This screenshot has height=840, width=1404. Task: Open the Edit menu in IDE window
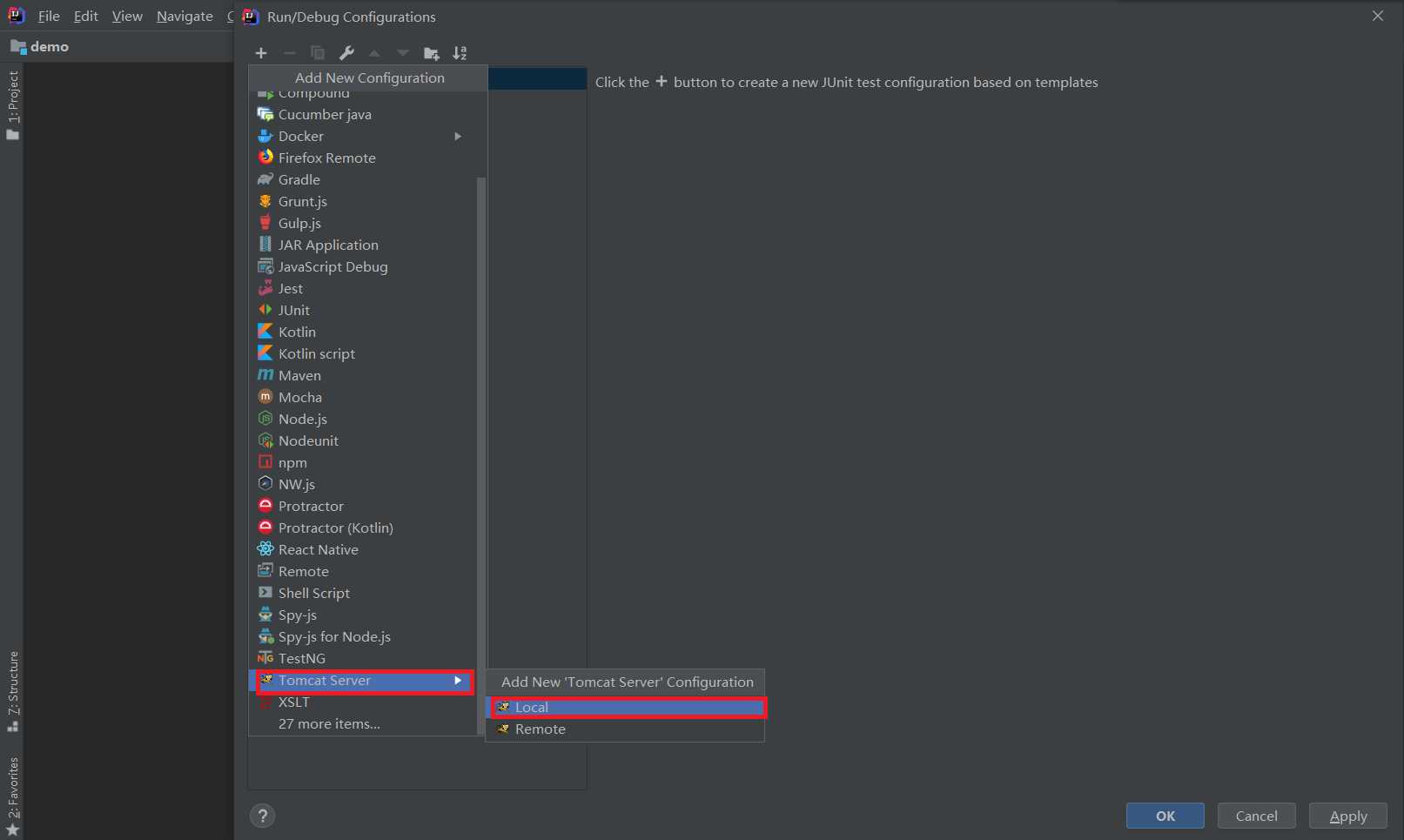(x=86, y=16)
